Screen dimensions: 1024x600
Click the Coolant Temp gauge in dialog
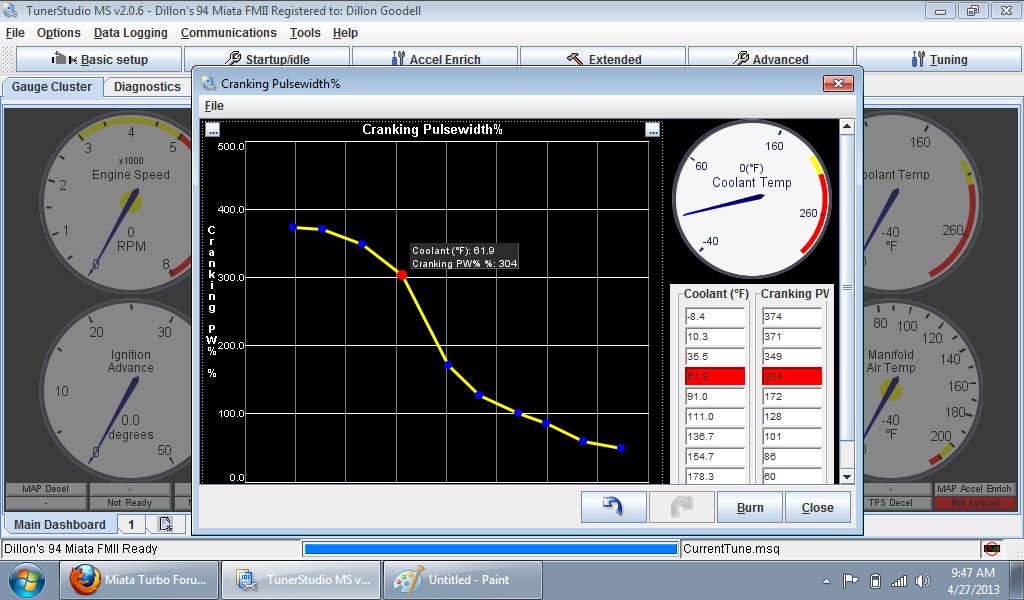point(751,198)
